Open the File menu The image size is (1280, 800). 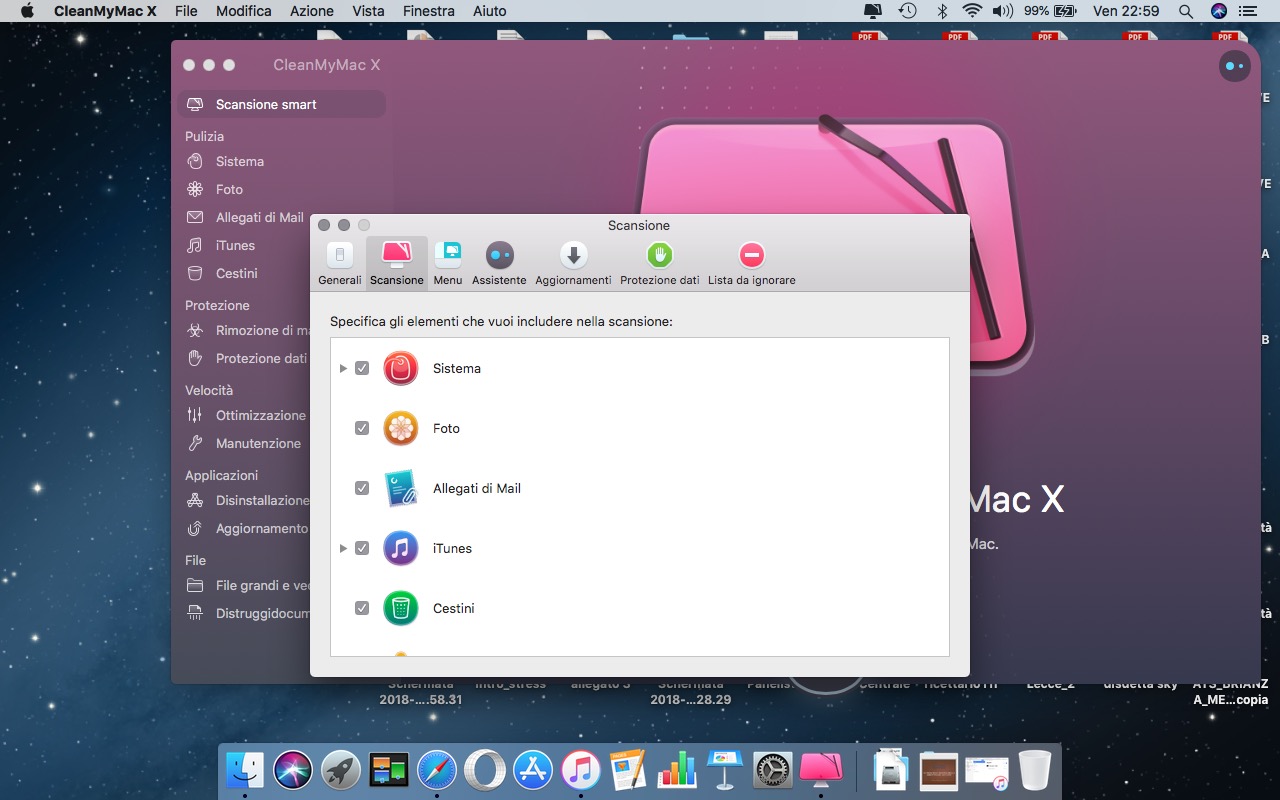tap(186, 11)
